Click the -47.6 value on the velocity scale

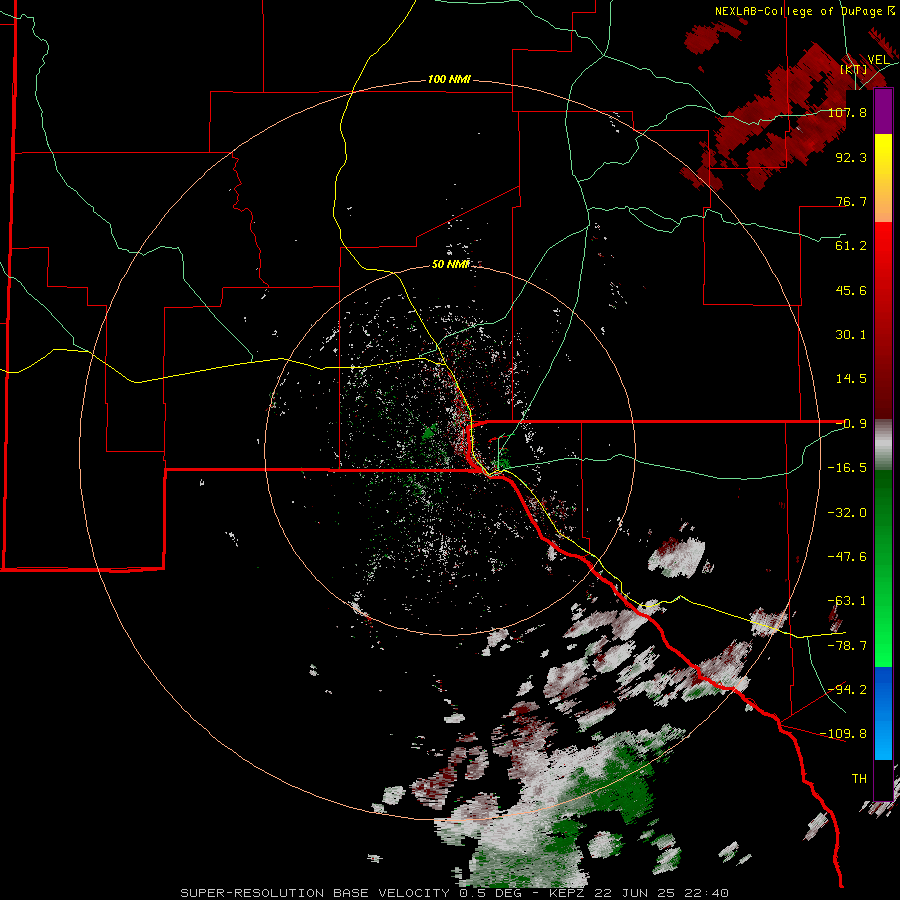point(847,557)
